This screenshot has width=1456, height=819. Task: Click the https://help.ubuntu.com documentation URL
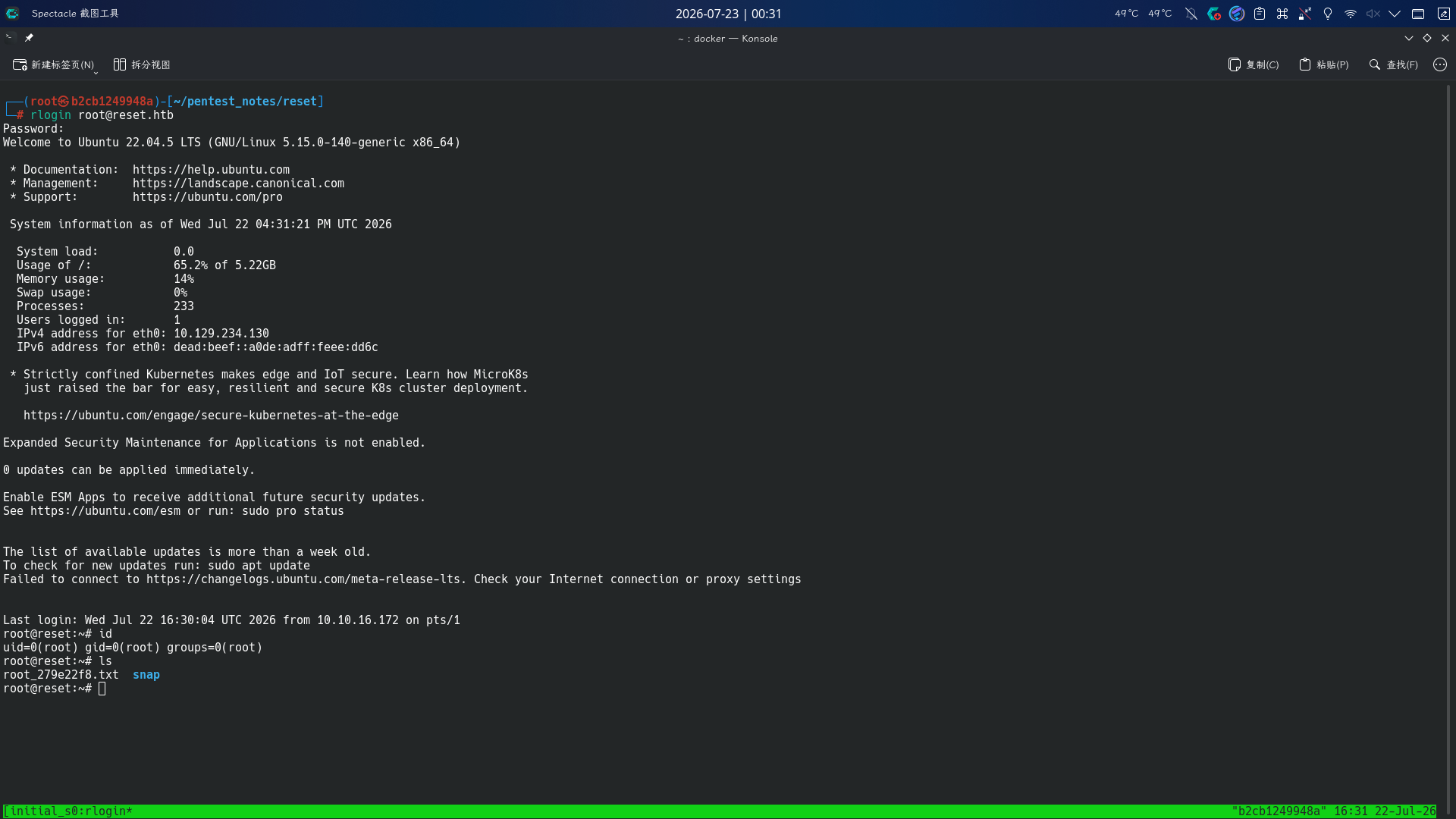211,170
